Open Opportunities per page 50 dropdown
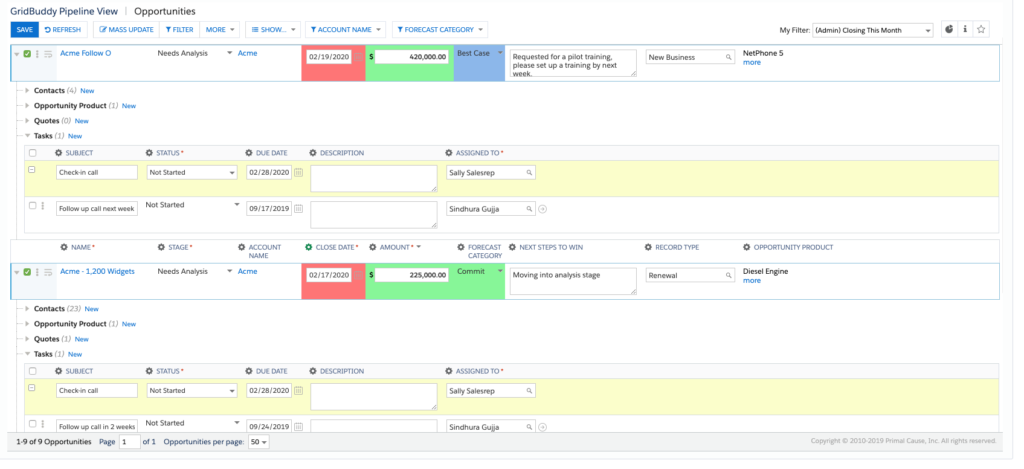Viewport: 1024px width, 469px height. [x=259, y=442]
